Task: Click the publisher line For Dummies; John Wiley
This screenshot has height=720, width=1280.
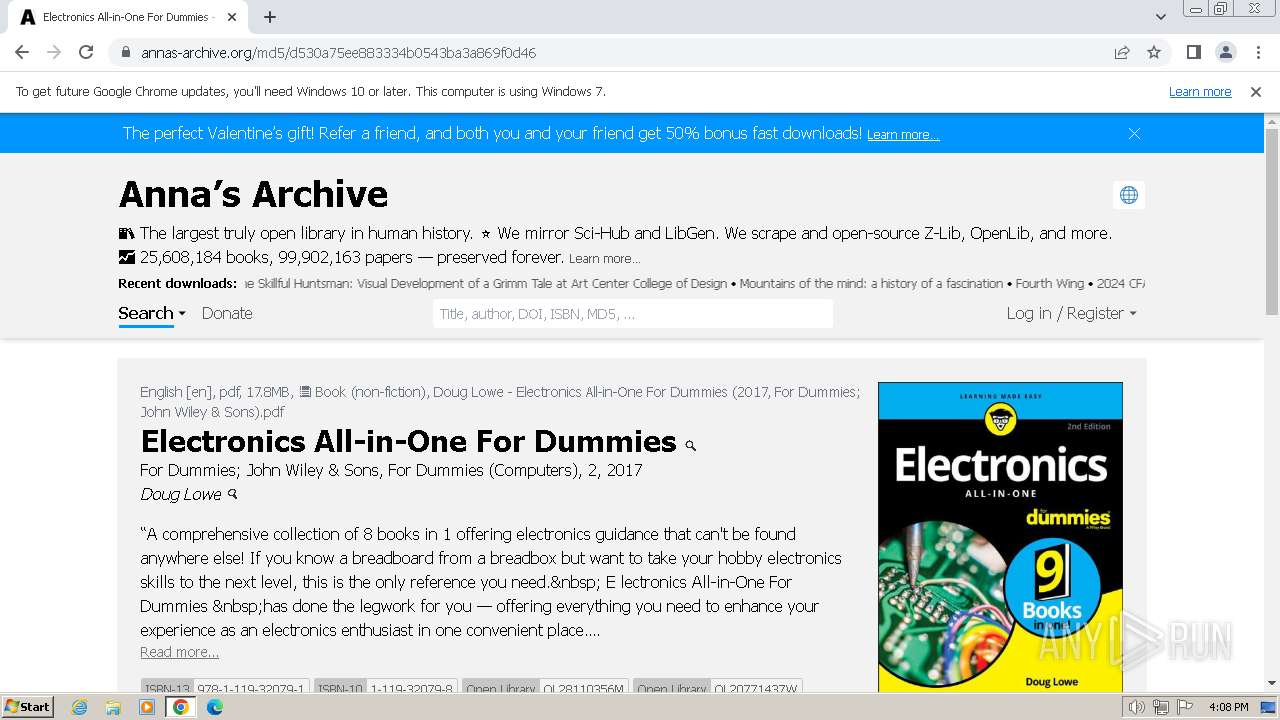Action: [391, 470]
